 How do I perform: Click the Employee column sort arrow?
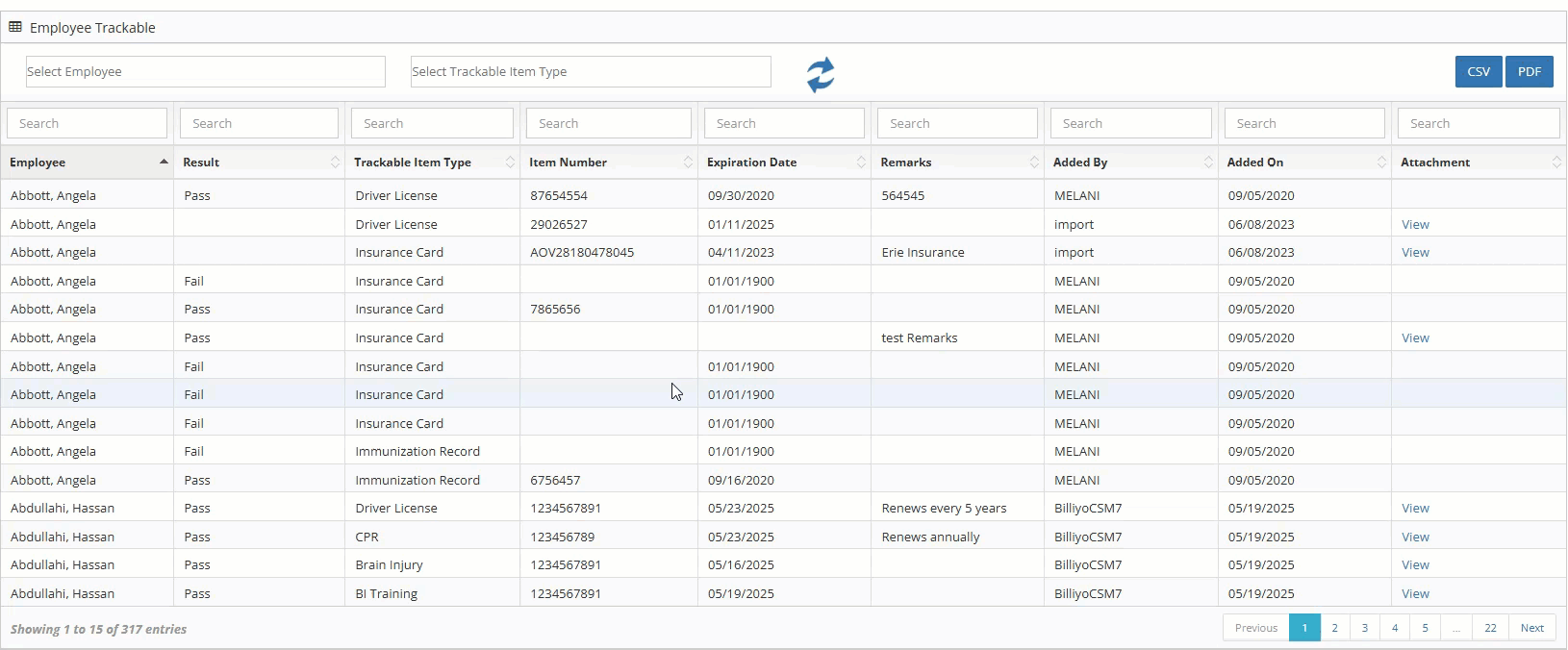click(x=164, y=162)
